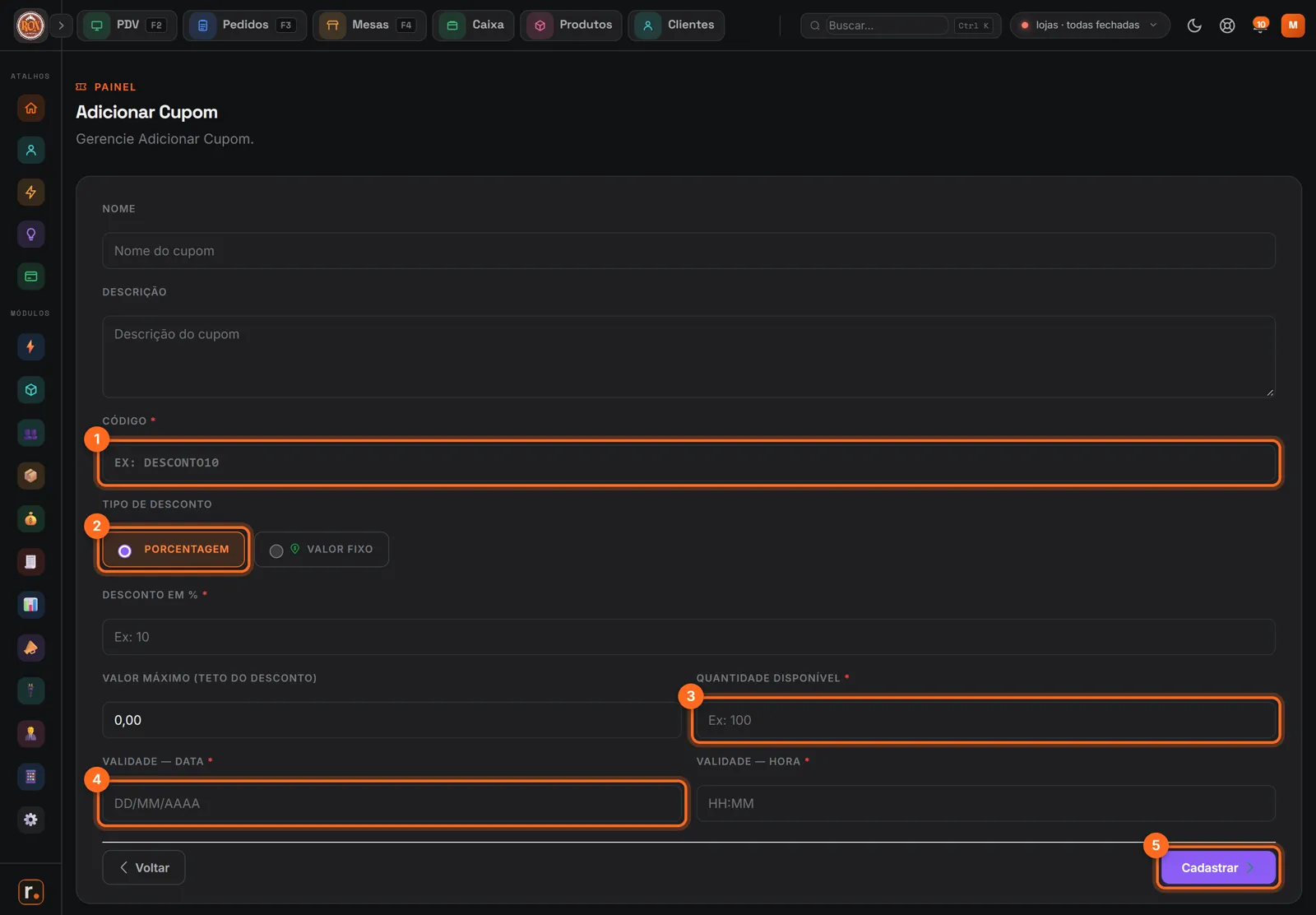Click the round store logo at top left

click(30, 26)
